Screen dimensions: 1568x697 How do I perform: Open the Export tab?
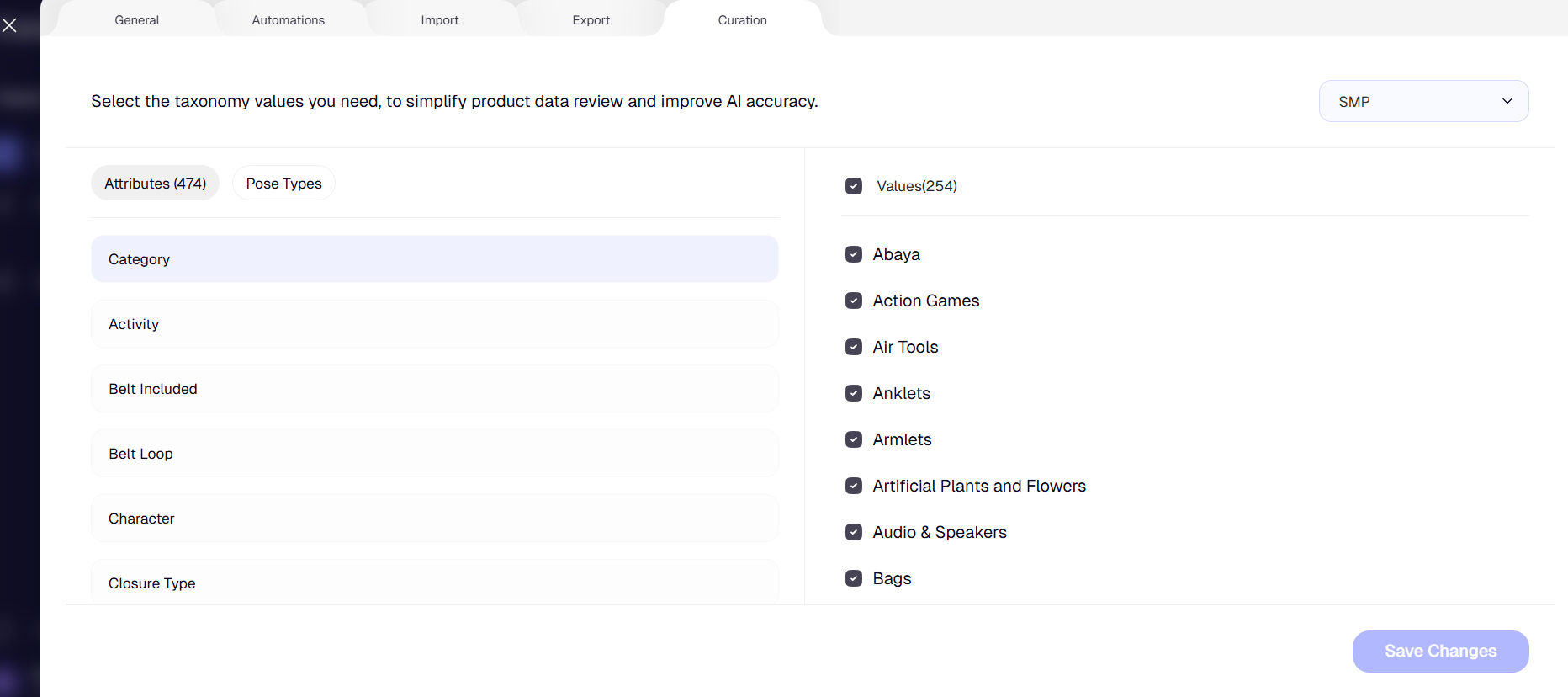point(591,20)
